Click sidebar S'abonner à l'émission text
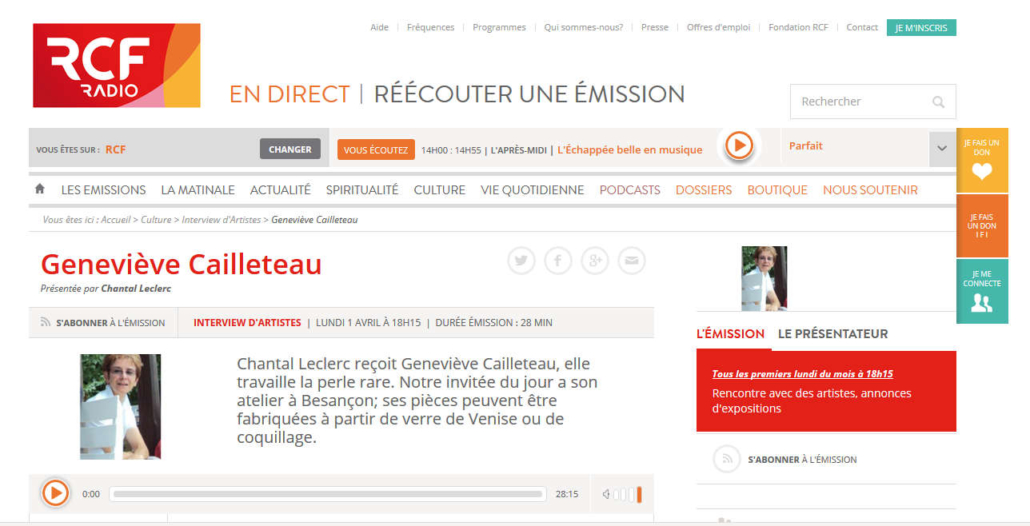This screenshot has height=526, width=1030. [802, 460]
